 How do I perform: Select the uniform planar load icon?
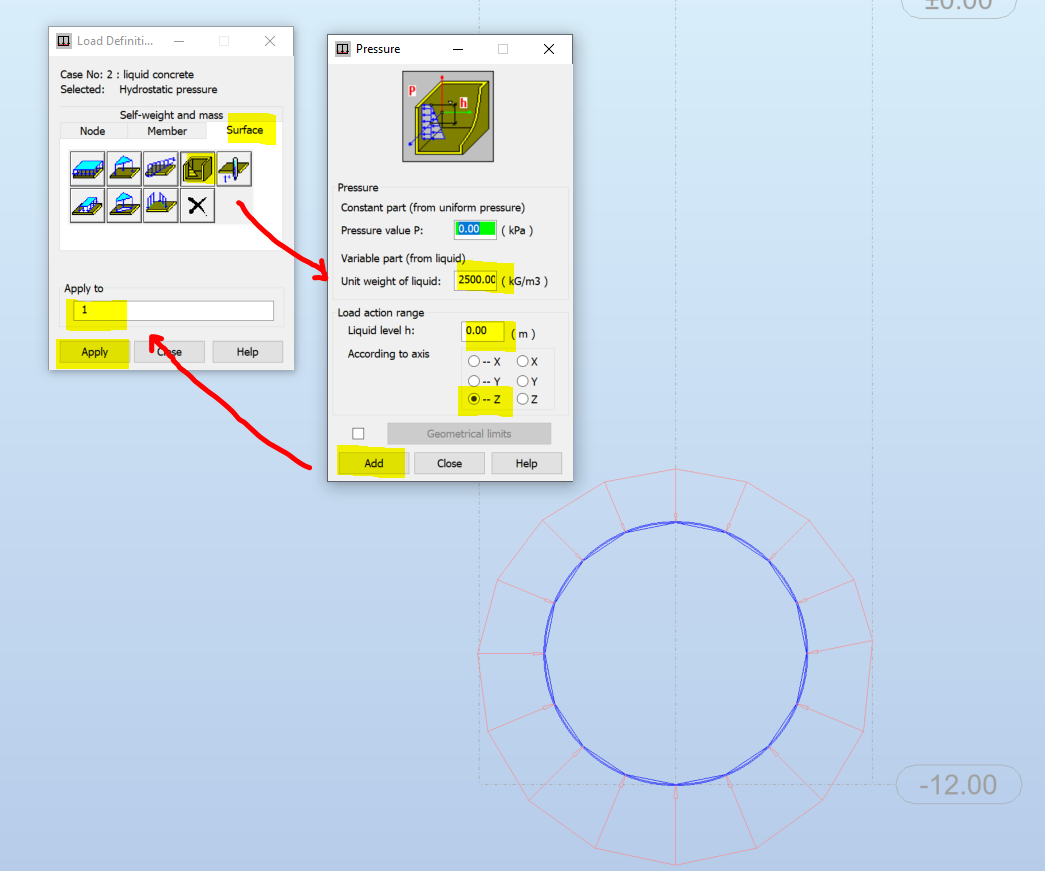coord(87,169)
